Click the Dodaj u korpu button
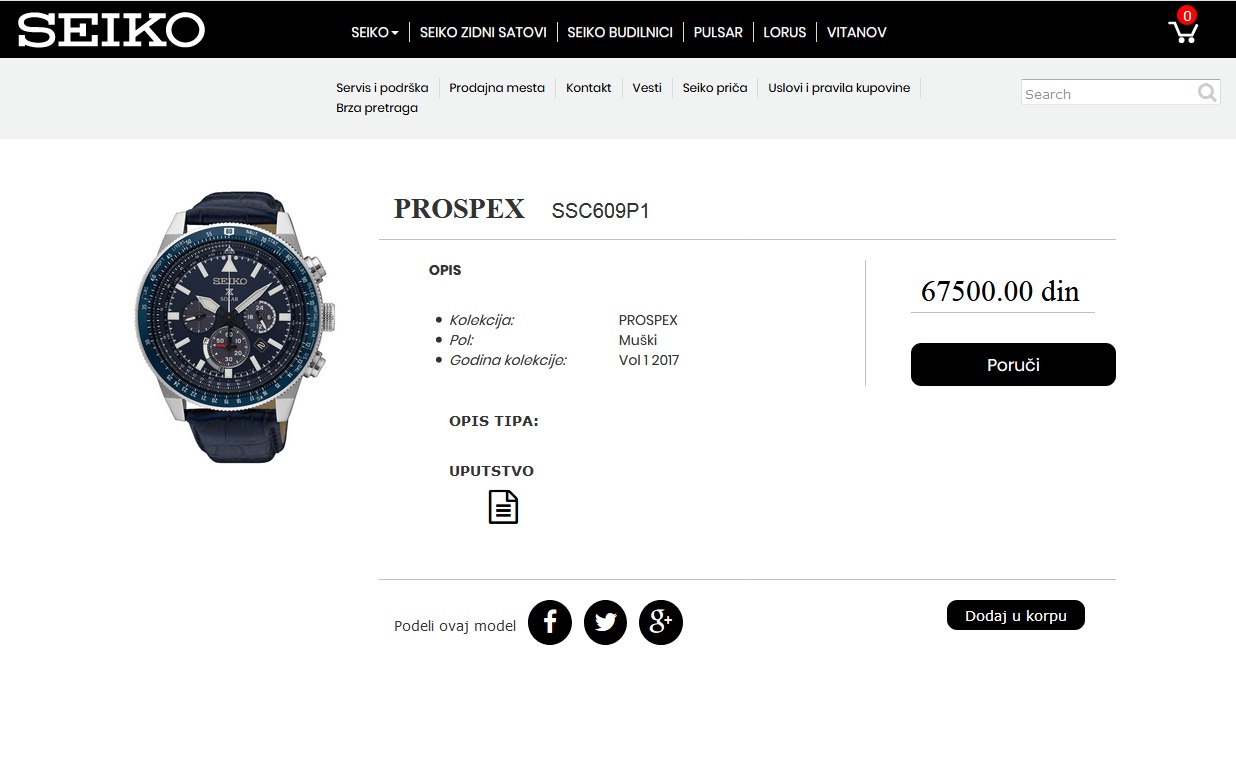This screenshot has width=1236, height=781. click(x=1016, y=616)
